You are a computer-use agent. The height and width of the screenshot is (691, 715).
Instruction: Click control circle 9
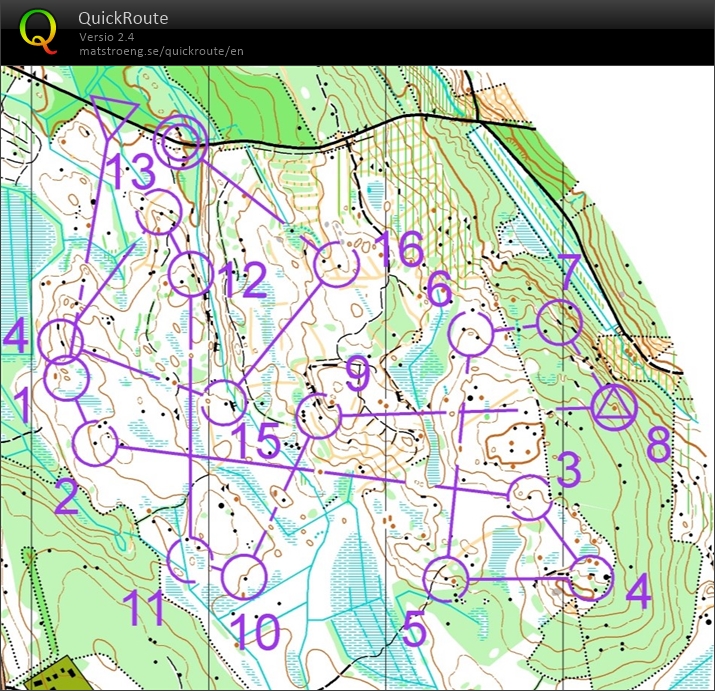pyautogui.click(x=319, y=416)
